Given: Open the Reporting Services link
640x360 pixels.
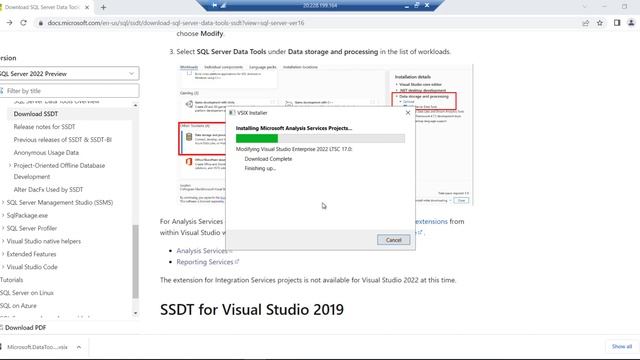Looking at the screenshot, I should pyautogui.click(x=204, y=262).
